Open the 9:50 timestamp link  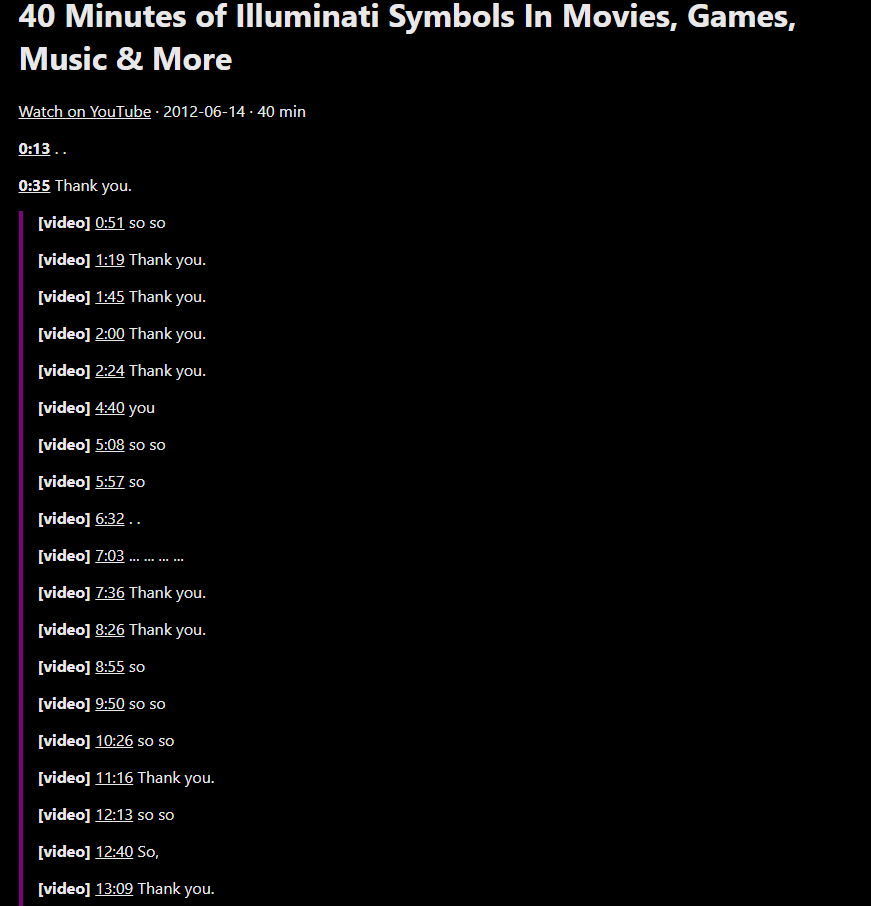[x=110, y=703]
